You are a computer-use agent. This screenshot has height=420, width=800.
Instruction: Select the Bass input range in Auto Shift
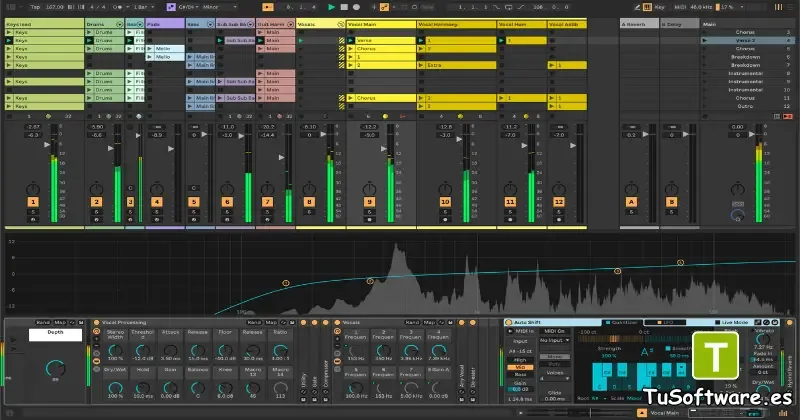tap(520, 375)
